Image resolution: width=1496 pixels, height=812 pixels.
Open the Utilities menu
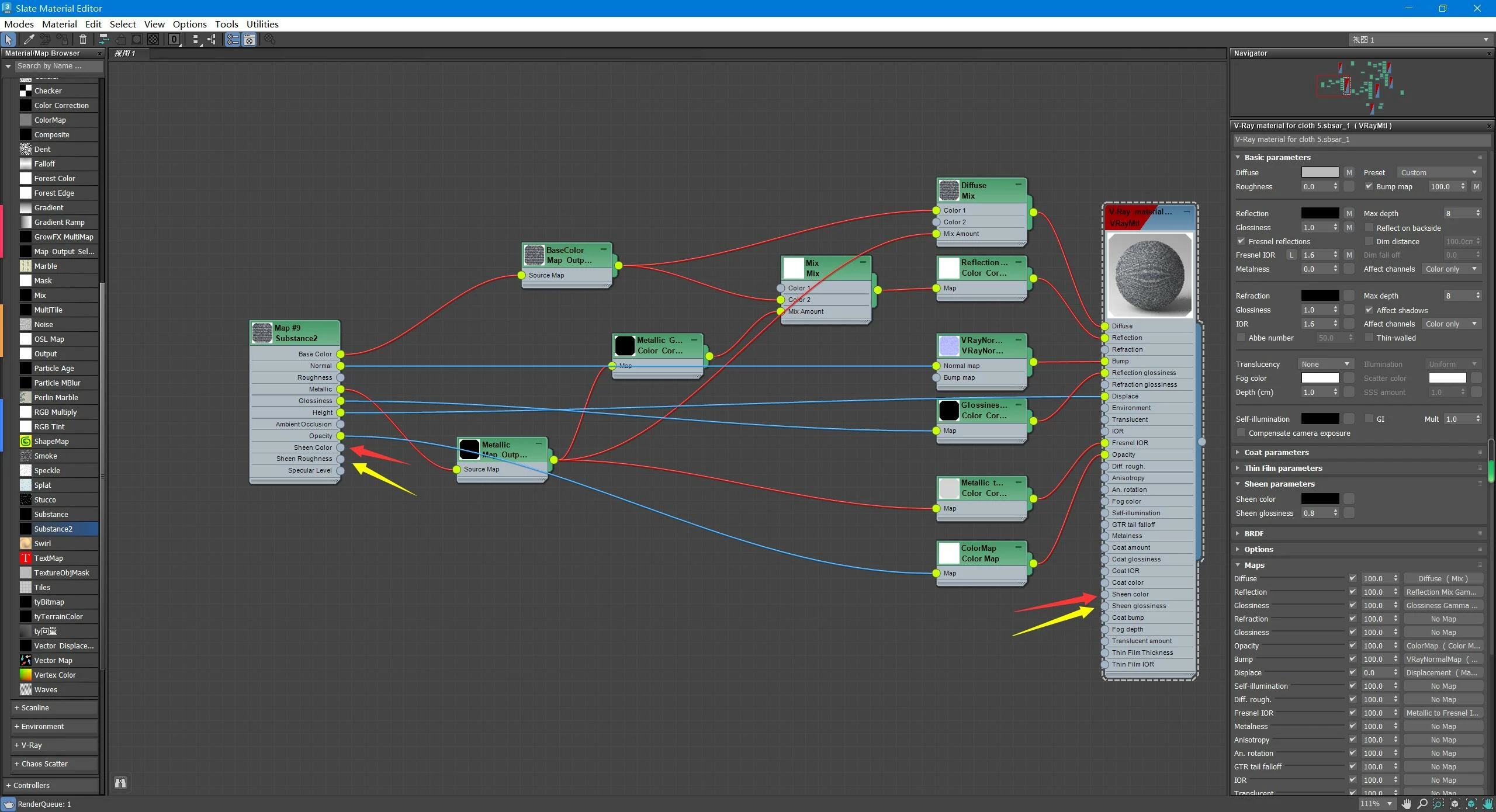(262, 24)
